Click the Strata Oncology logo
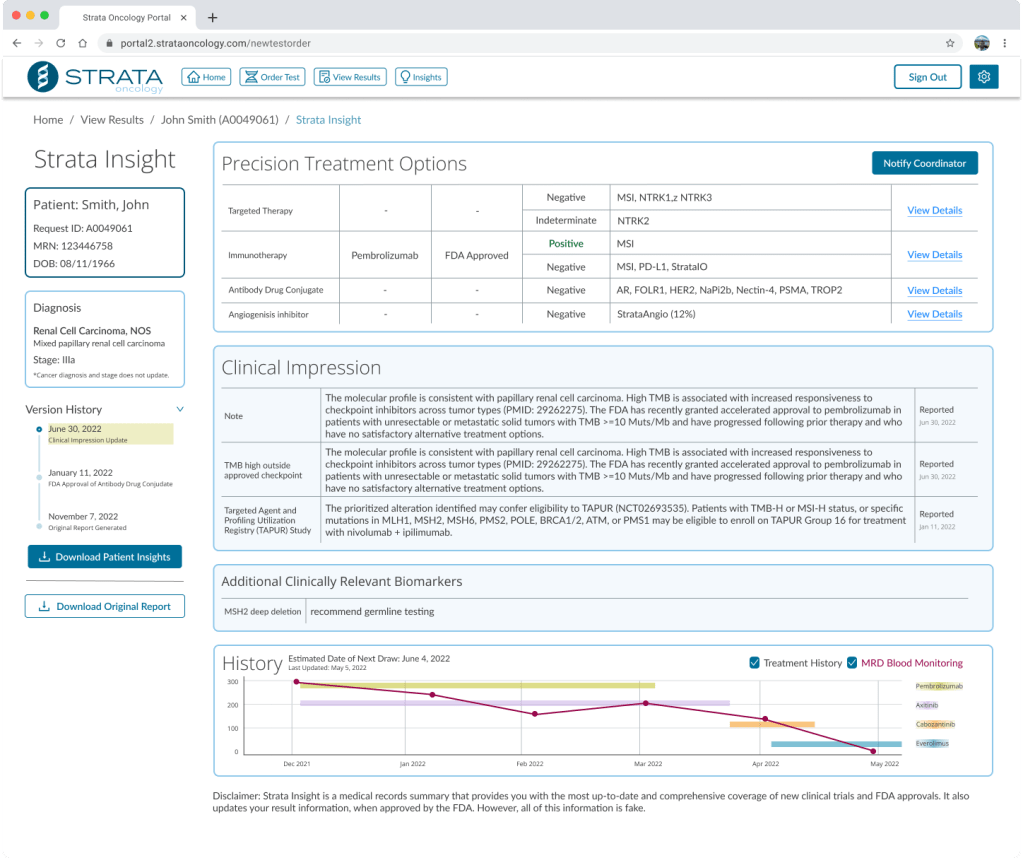Image resolution: width=1023 pixels, height=858 pixels. click(95, 77)
